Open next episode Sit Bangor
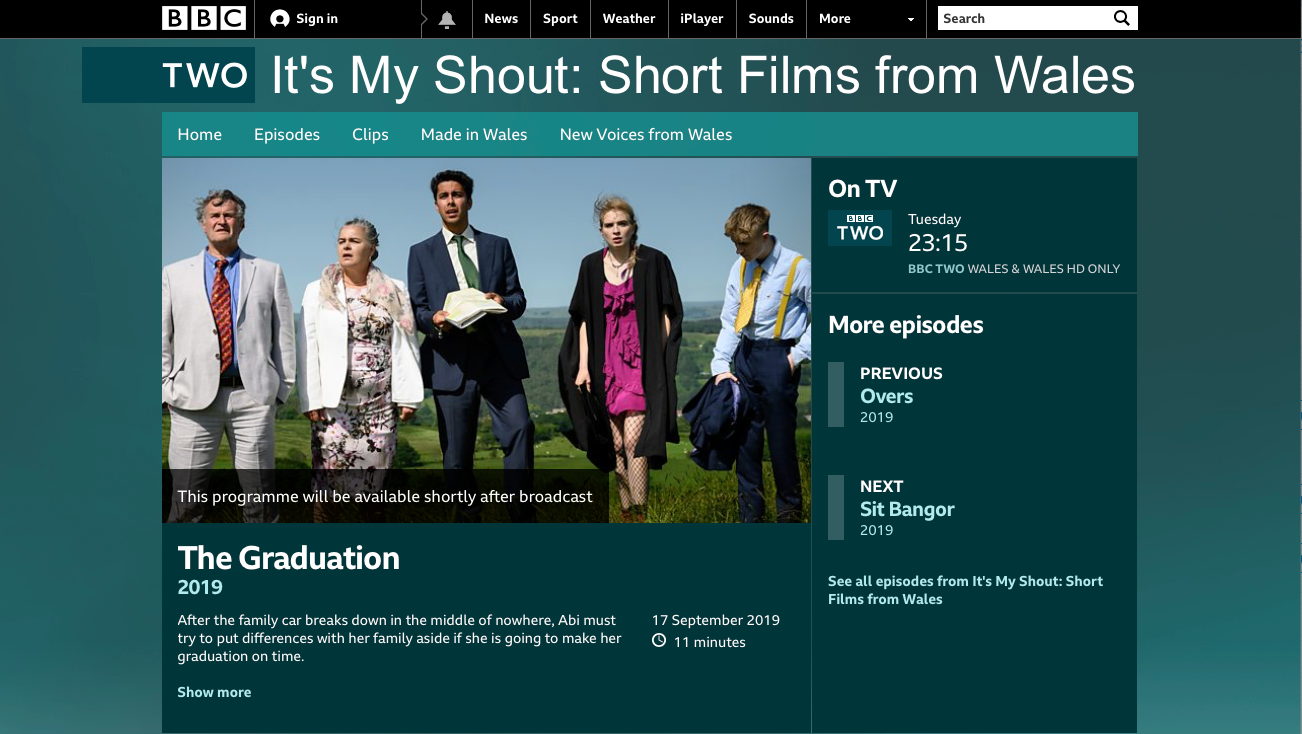This screenshot has width=1302, height=734. click(x=907, y=509)
